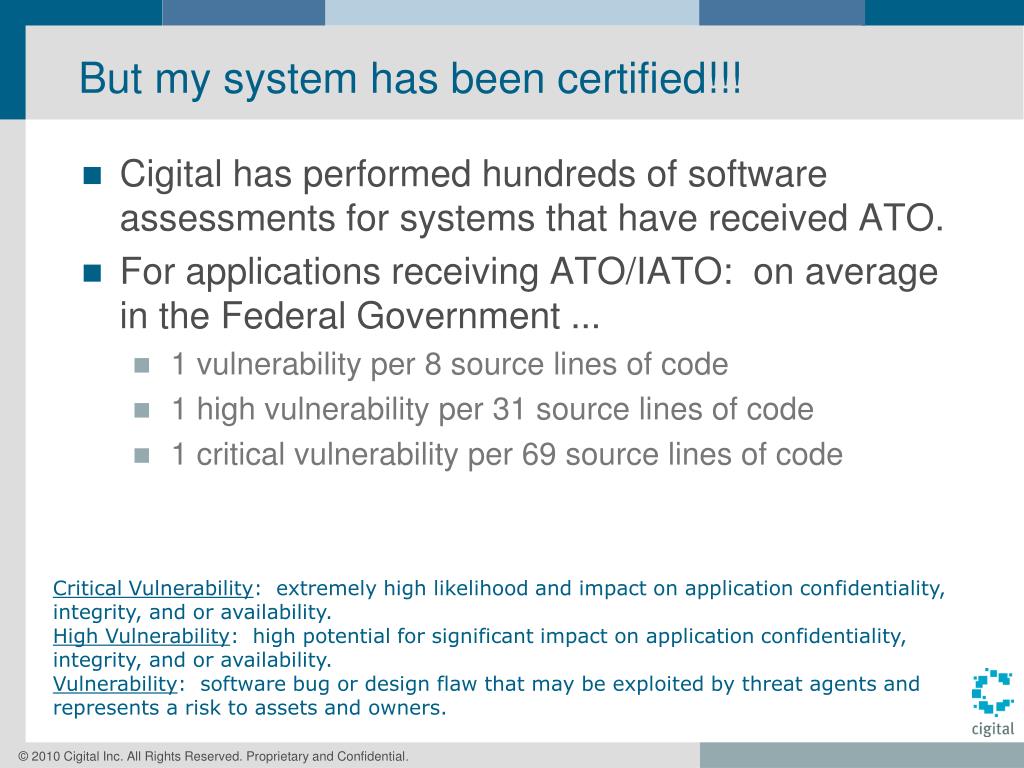The image size is (1024, 768).
Task: Click 'software bug or design flaw' definition text
Action: [x=340, y=684]
